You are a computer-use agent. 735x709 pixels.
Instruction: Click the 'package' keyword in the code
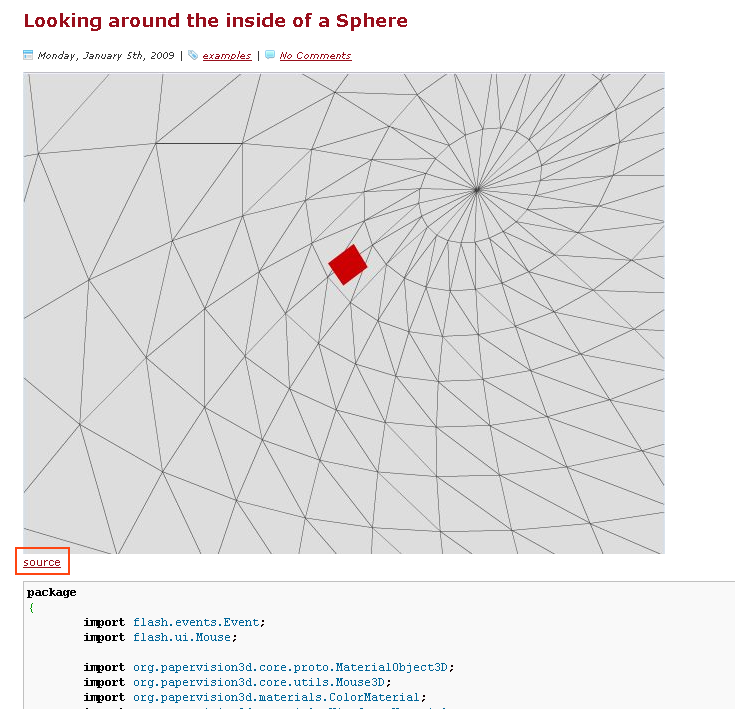[52, 592]
